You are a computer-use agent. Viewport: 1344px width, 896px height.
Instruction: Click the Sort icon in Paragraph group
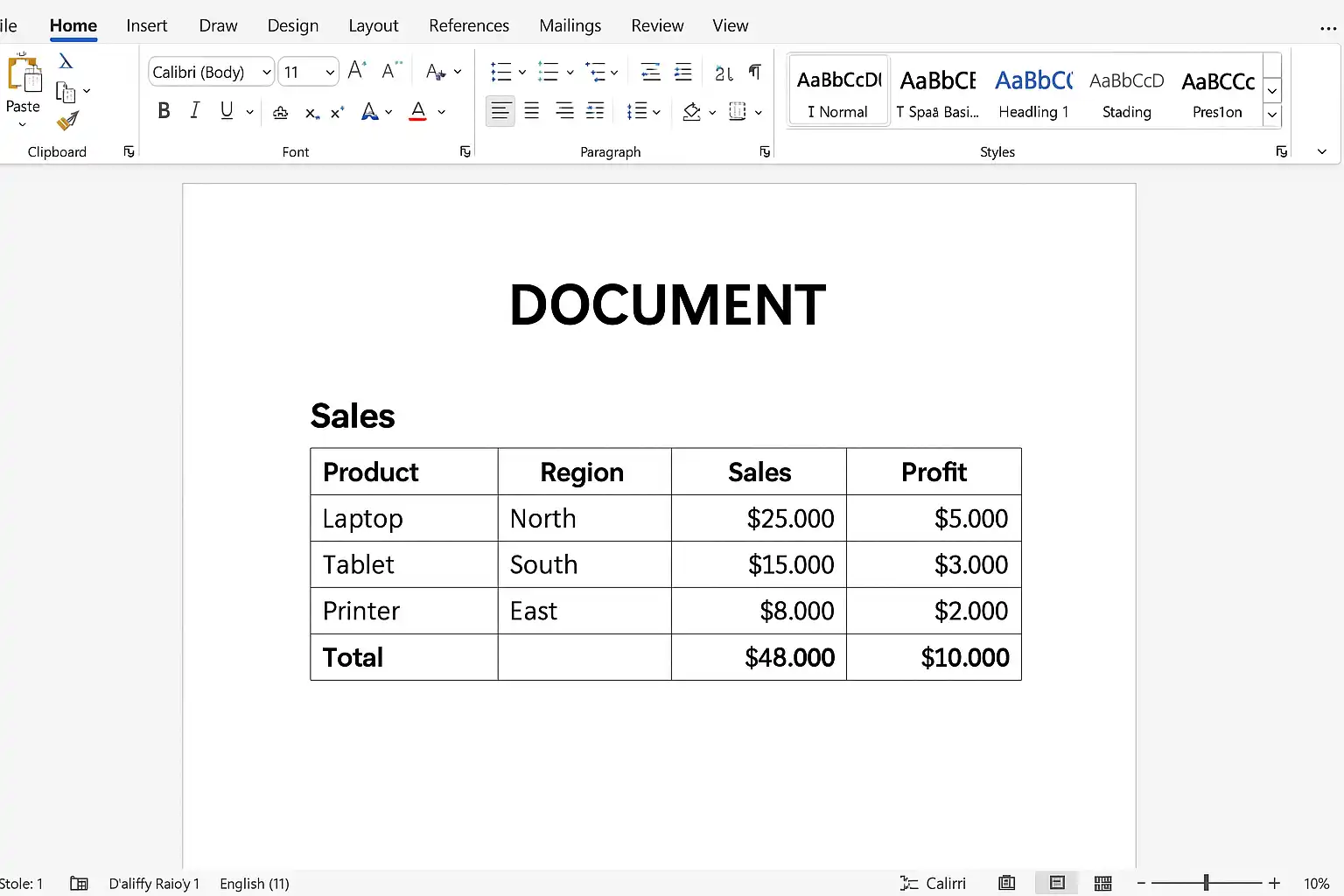[x=724, y=73]
